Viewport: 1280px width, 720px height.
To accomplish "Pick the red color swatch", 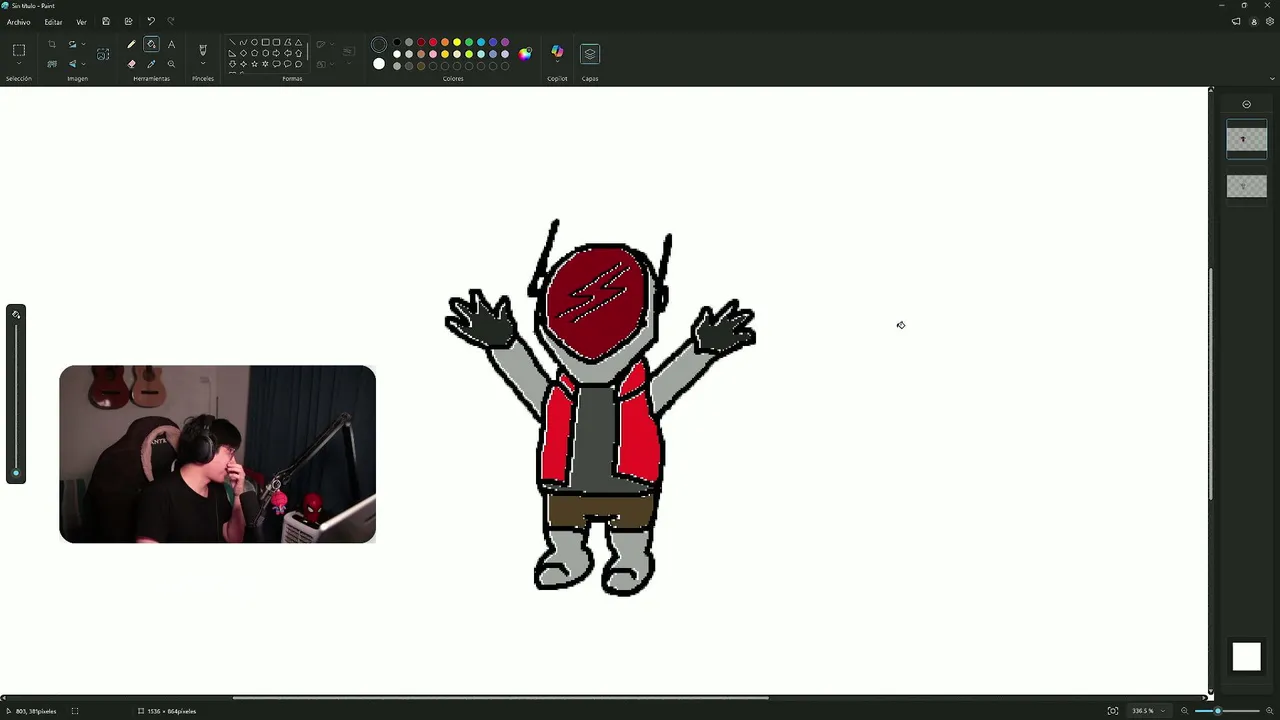I will click(433, 43).
